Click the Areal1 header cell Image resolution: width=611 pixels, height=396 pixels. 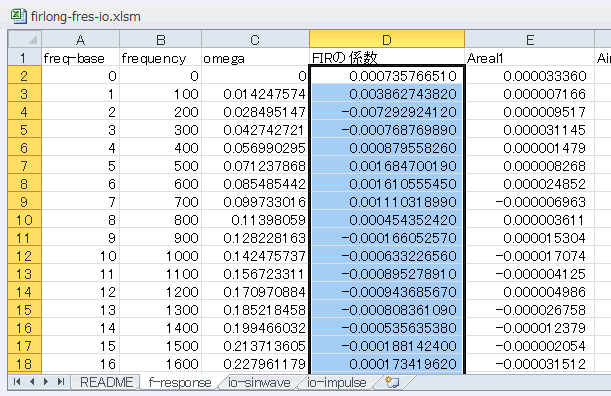[530, 58]
